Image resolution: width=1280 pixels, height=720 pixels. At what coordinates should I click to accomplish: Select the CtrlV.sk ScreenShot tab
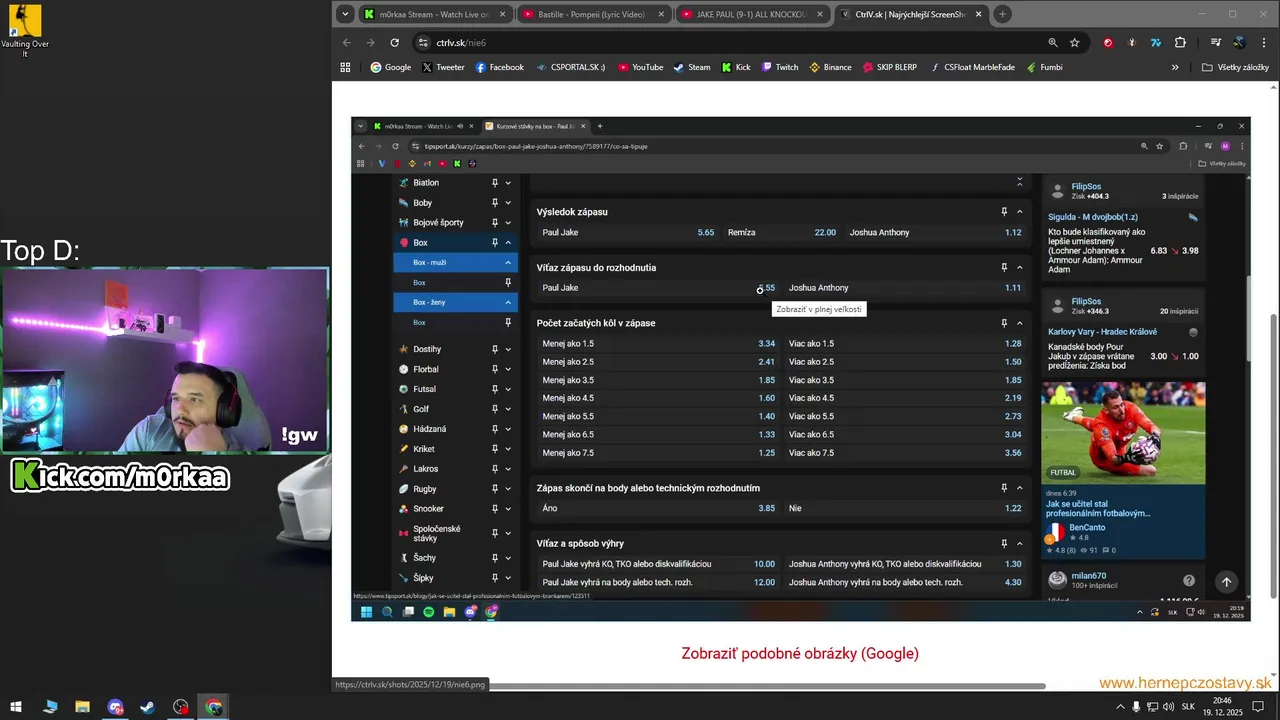click(910, 14)
